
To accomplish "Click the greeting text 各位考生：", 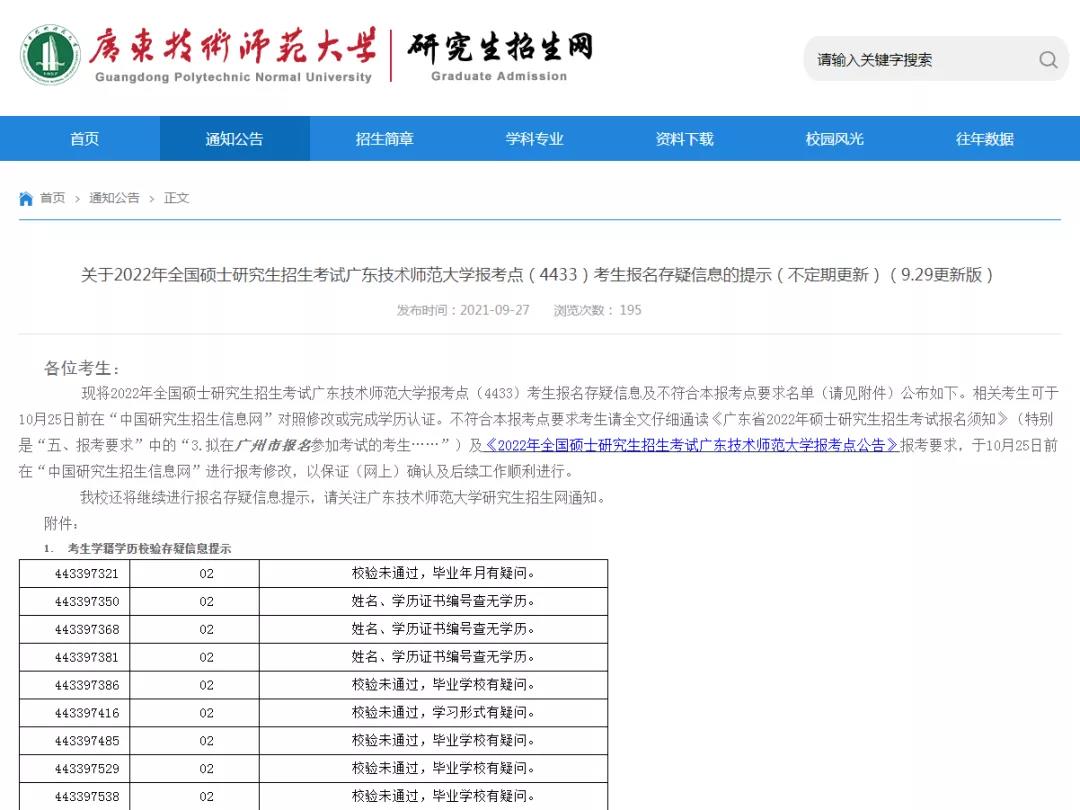I will (82, 368).
